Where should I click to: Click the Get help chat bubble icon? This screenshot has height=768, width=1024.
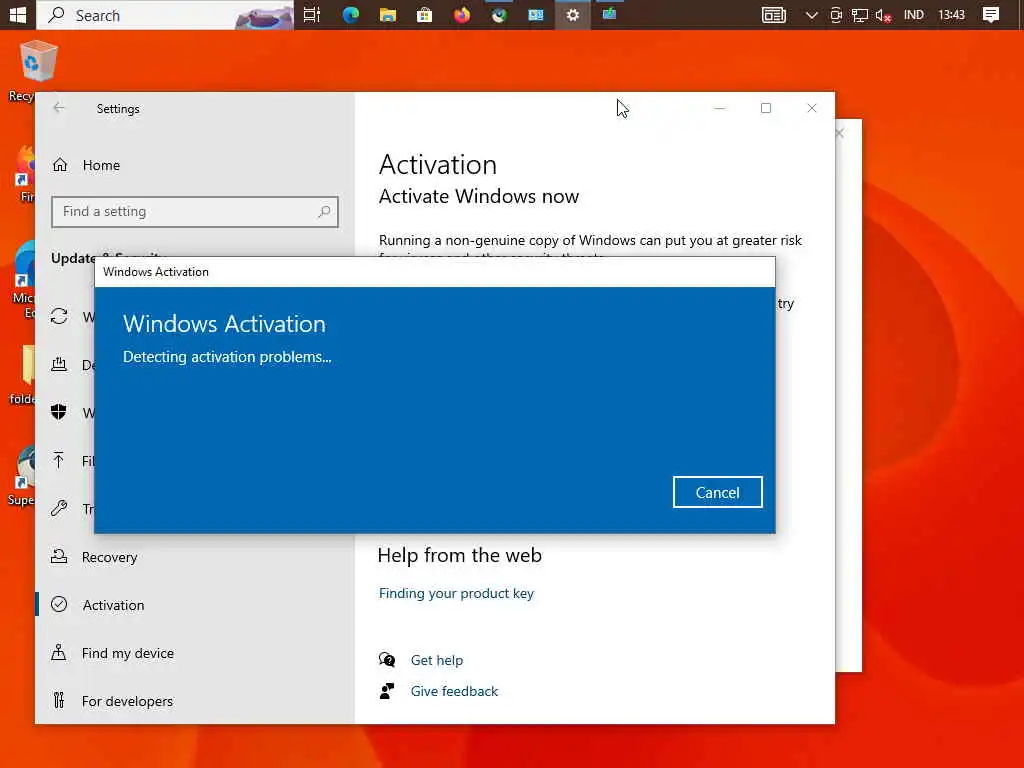click(387, 660)
